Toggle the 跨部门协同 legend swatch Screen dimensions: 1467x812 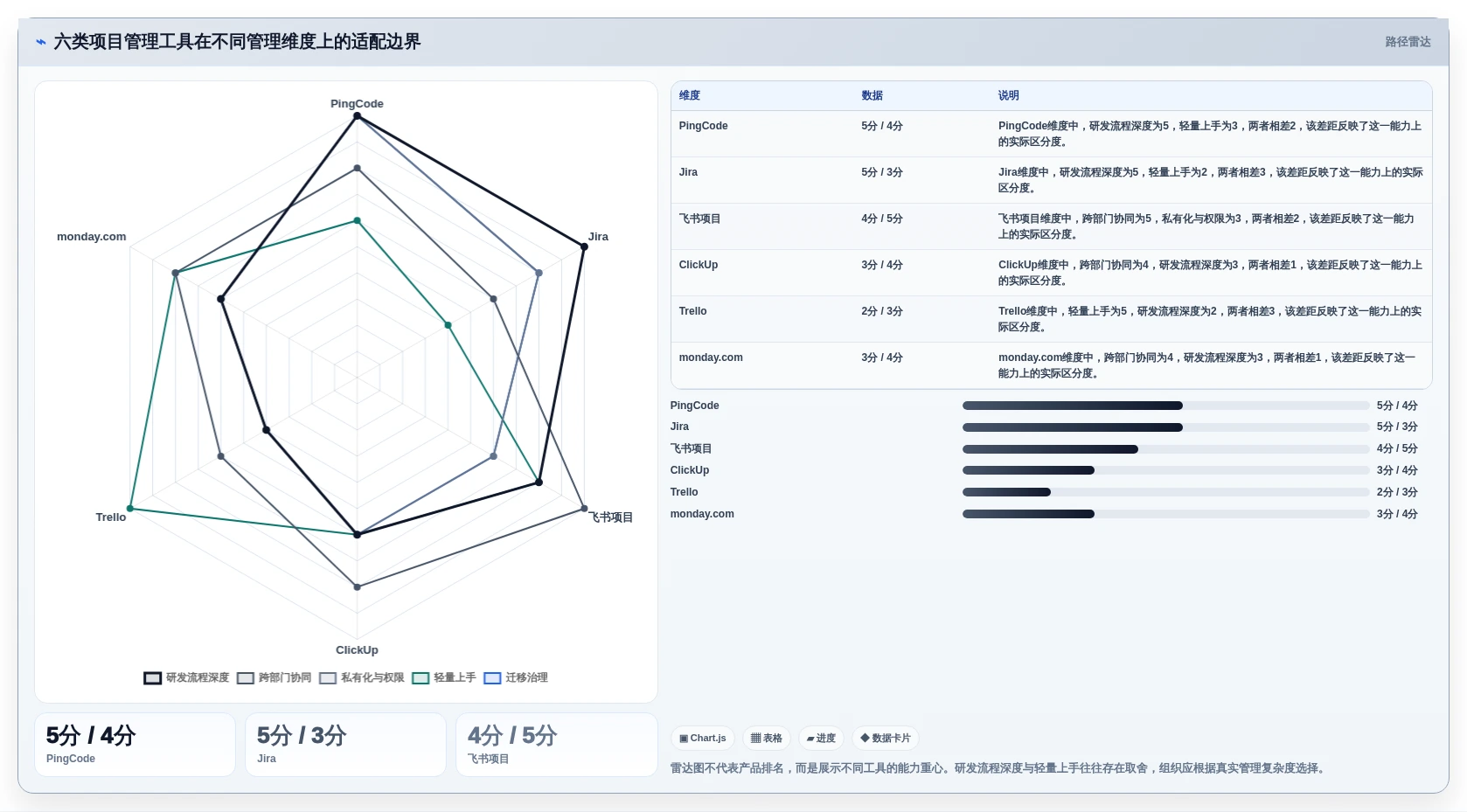pyautogui.click(x=246, y=678)
